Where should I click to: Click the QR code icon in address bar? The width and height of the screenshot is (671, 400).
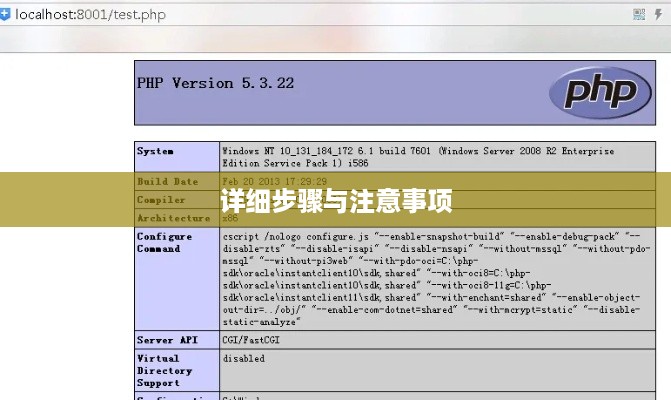639,15
